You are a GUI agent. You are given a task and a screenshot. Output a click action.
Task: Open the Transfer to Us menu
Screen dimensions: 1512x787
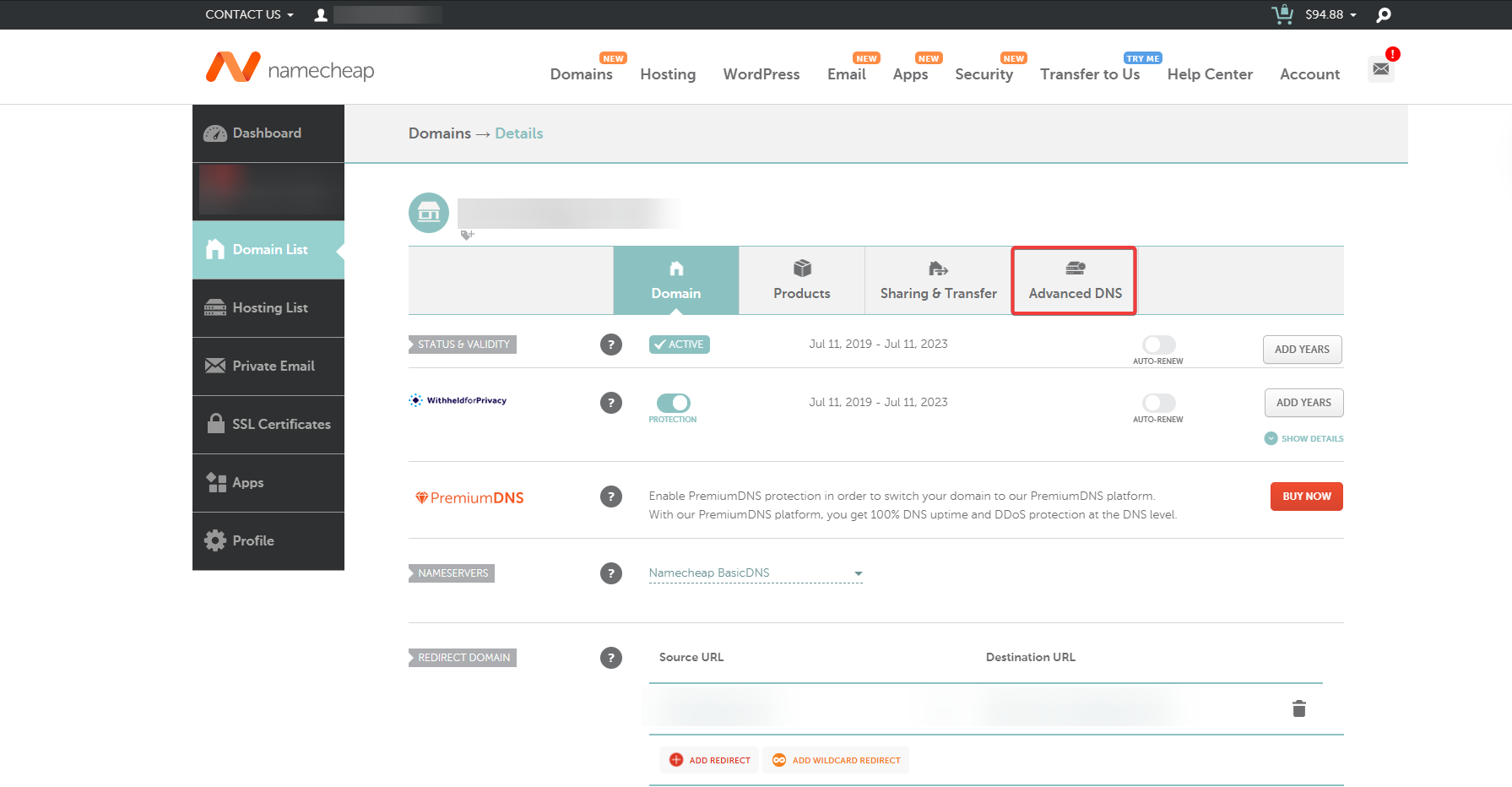[1090, 74]
